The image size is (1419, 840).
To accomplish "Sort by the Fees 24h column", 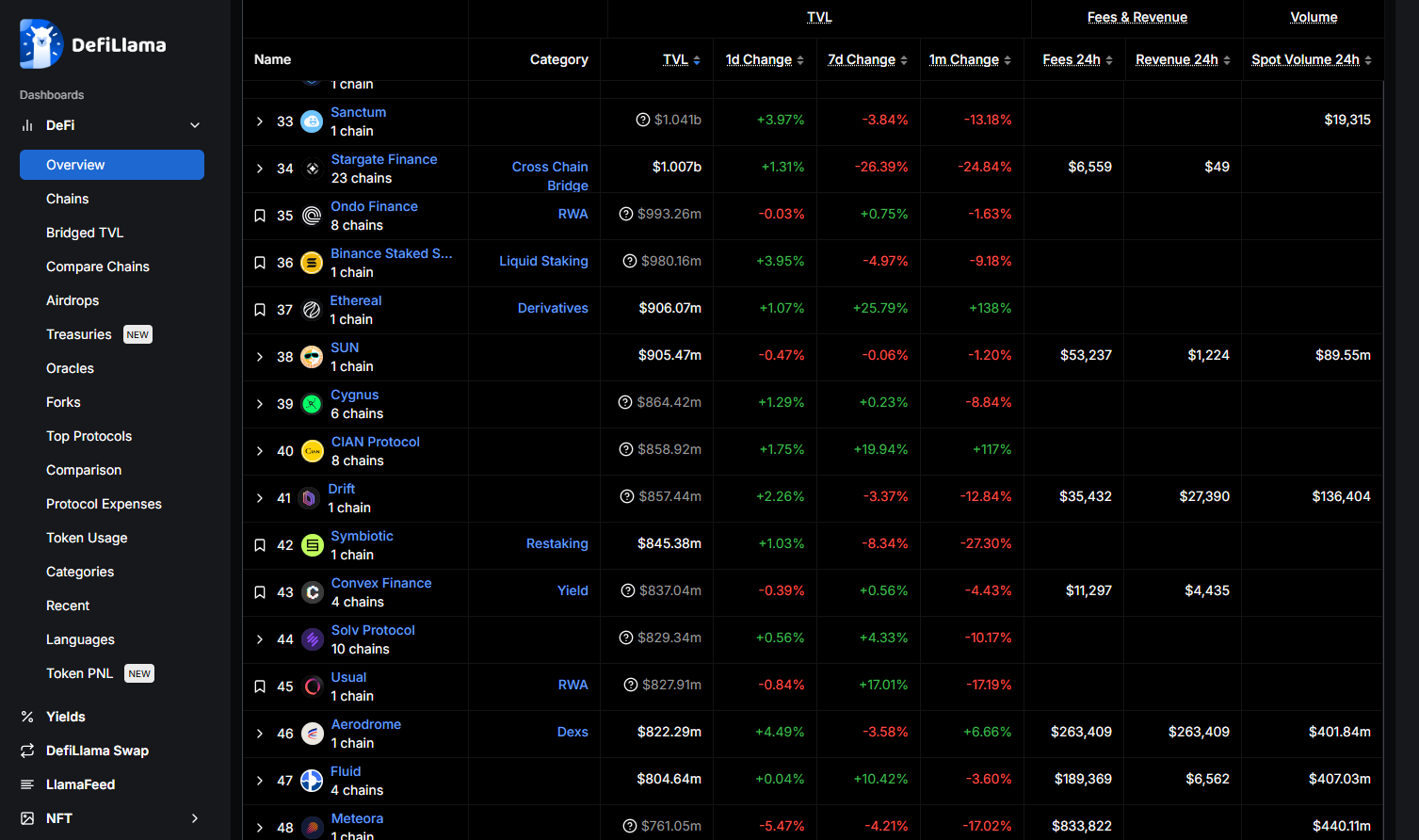I will 1078,59.
